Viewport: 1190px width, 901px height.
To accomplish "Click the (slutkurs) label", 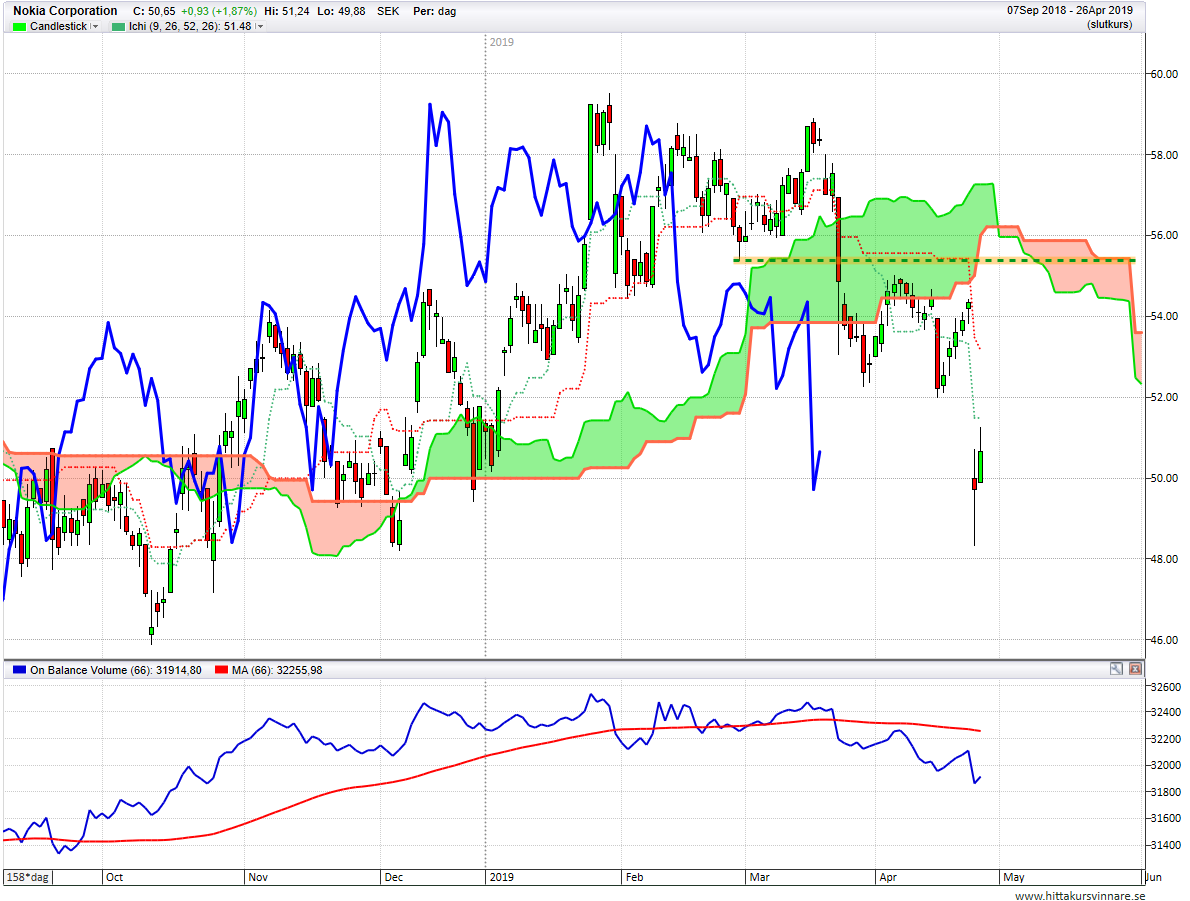I will (1110, 24).
